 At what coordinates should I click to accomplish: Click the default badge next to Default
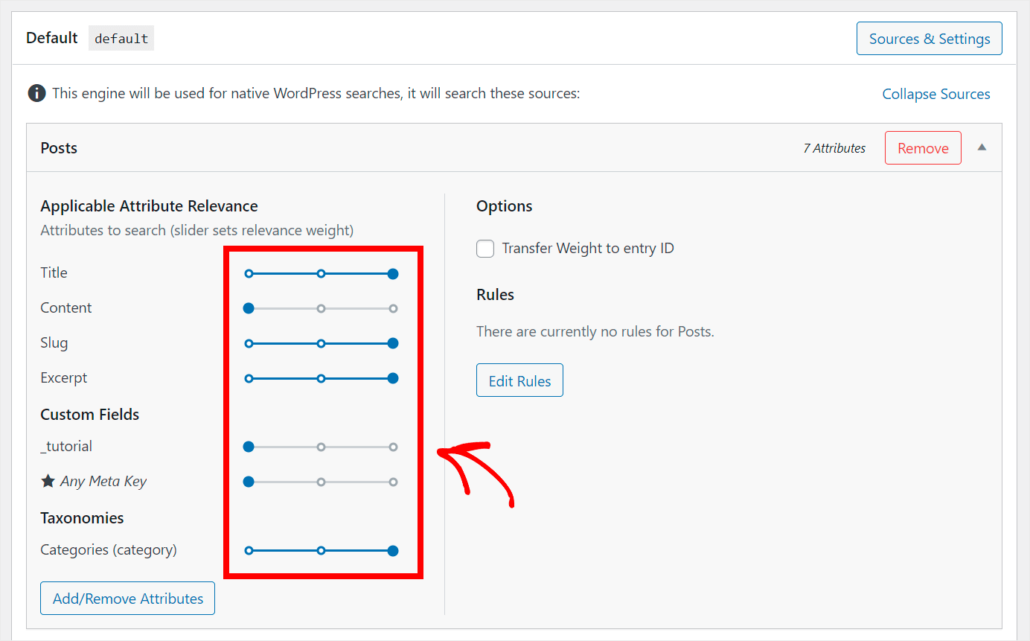point(120,38)
